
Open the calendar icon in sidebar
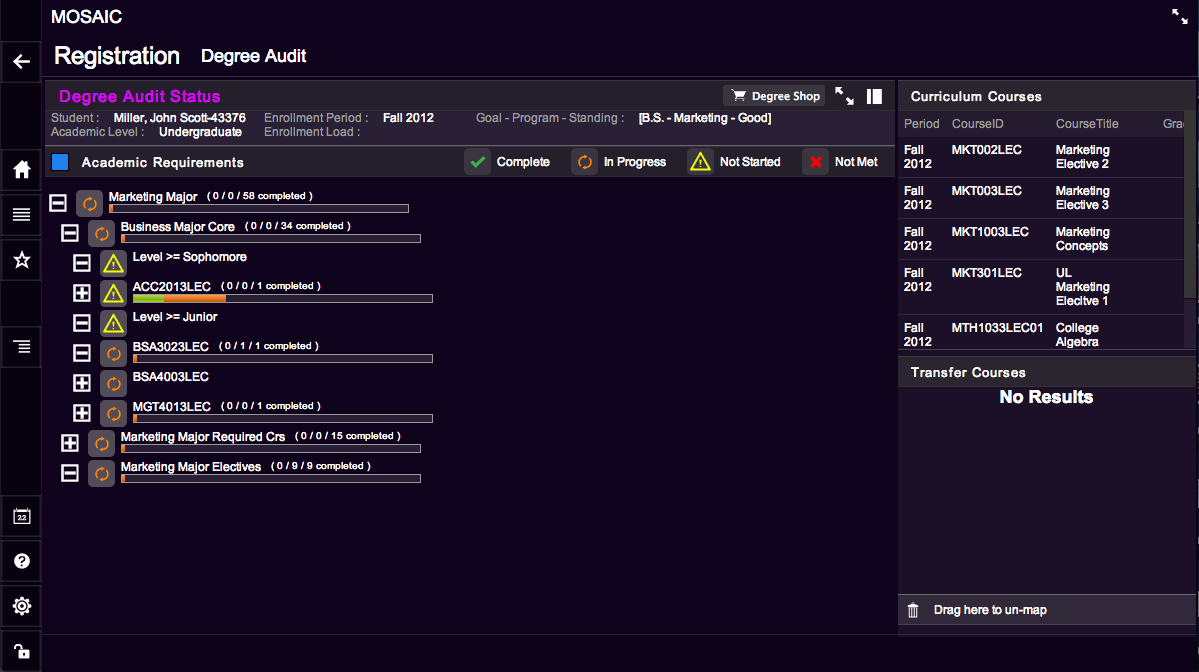point(21,517)
